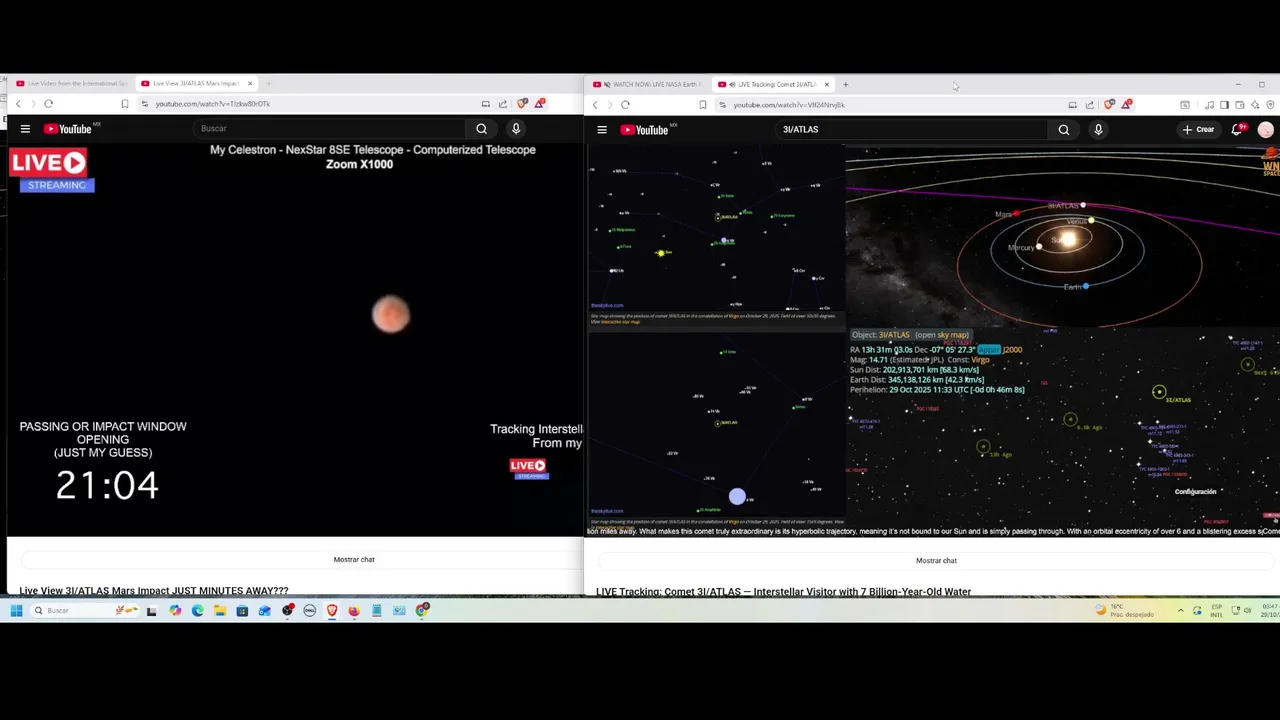Go back in left browser window

tap(18, 103)
